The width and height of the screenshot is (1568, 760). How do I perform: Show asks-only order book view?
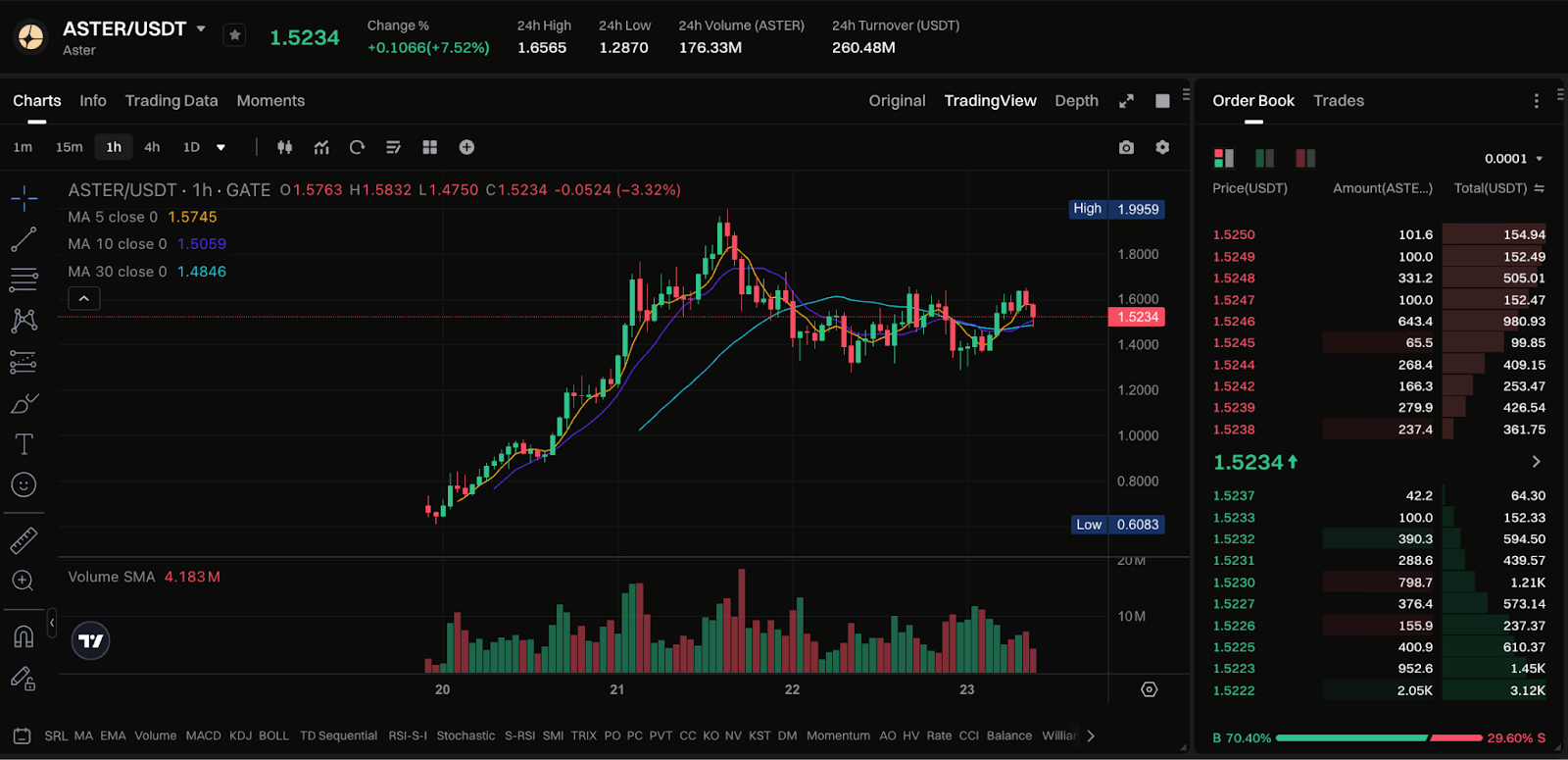[1305, 158]
